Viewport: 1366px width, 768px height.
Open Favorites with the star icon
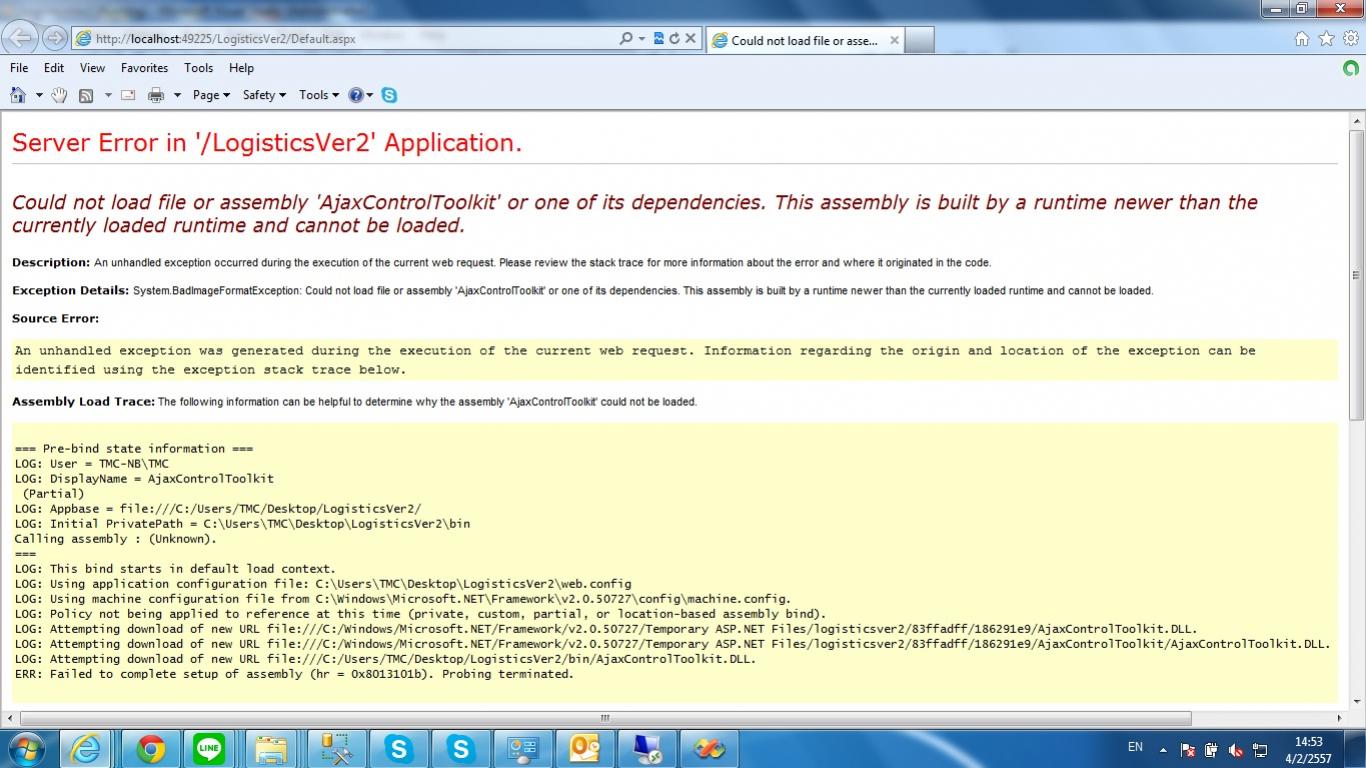click(x=1326, y=38)
